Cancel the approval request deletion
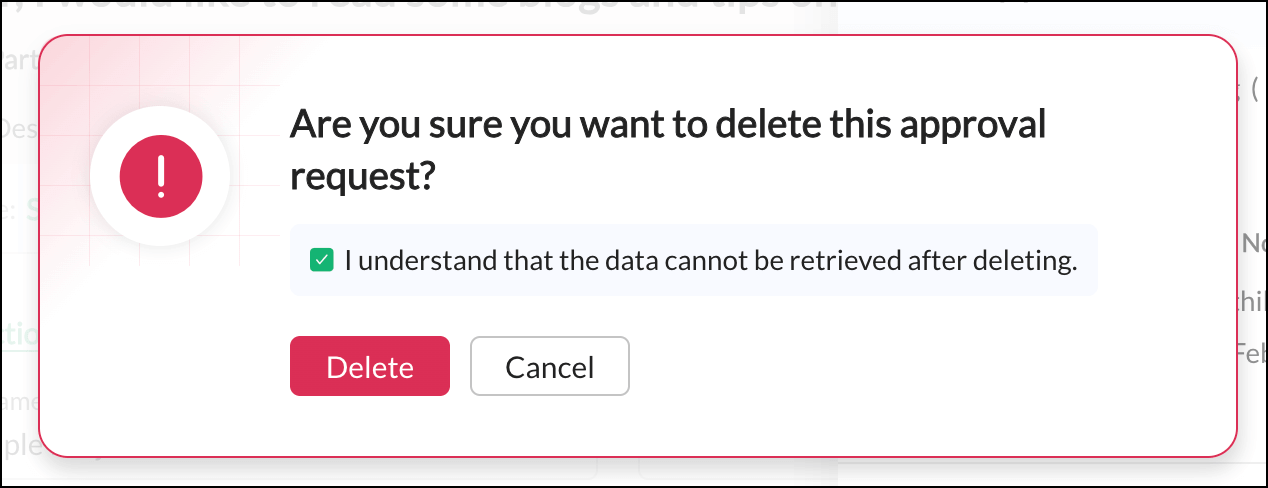Image resolution: width=1268 pixels, height=488 pixels. pos(549,367)
